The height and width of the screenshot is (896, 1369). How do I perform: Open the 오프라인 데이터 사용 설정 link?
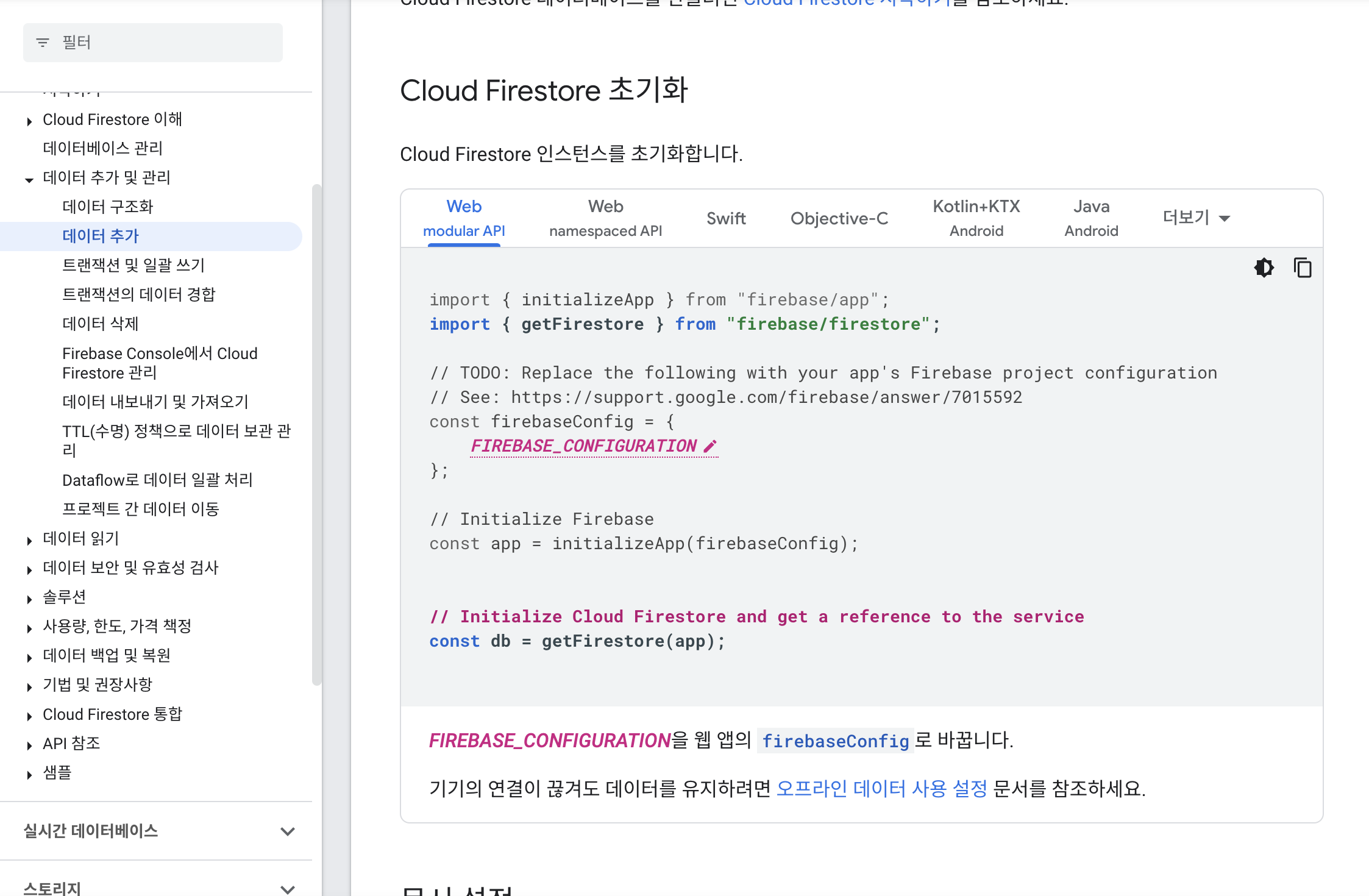[881, 789]
